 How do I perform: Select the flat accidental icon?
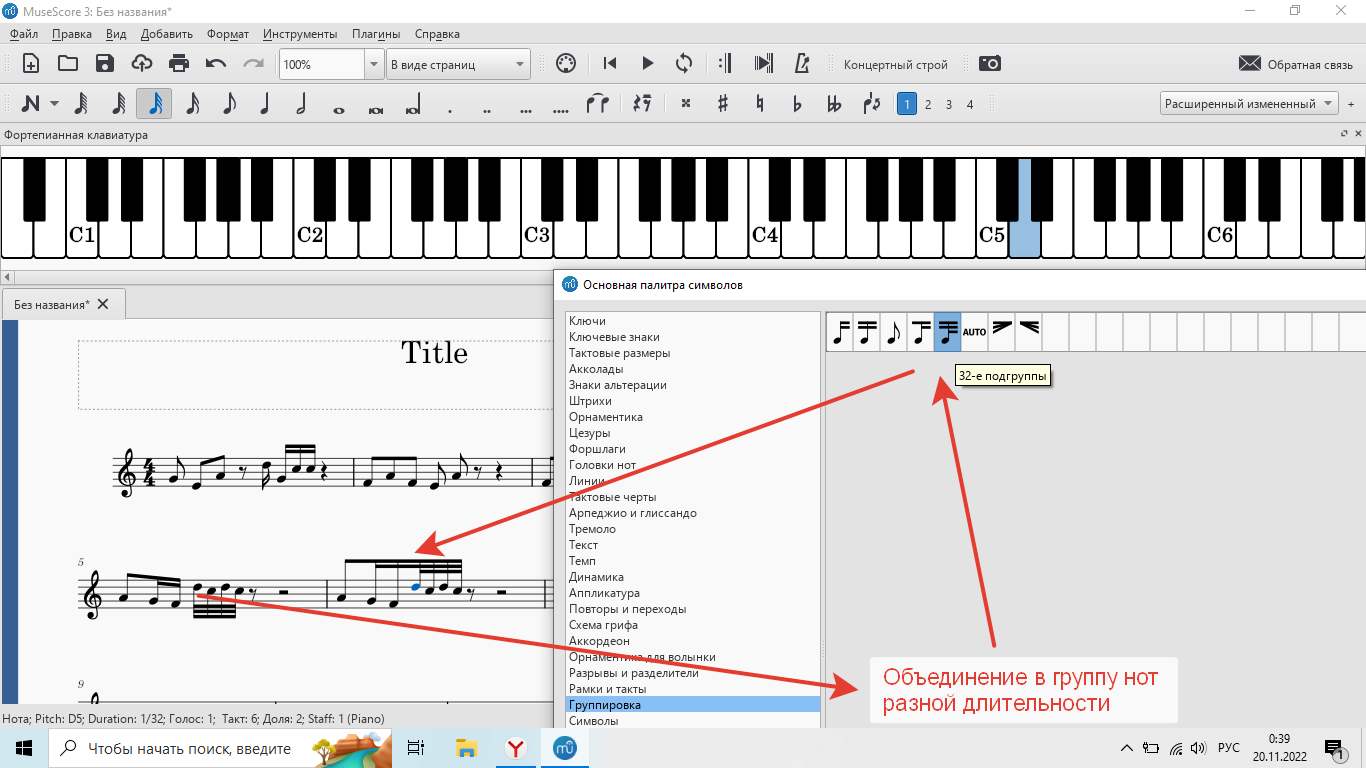pos(797,104)
